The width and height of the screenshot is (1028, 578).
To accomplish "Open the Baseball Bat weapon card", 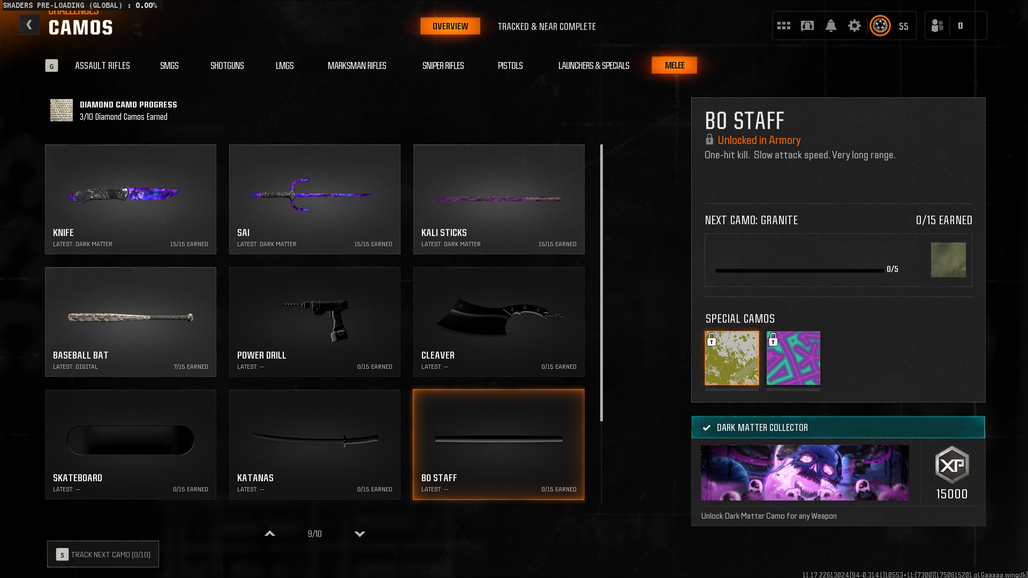I will [x=130, y=322].
